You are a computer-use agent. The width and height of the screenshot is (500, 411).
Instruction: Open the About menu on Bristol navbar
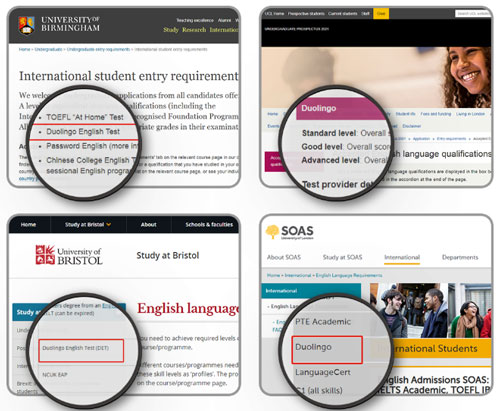[149, 225]
